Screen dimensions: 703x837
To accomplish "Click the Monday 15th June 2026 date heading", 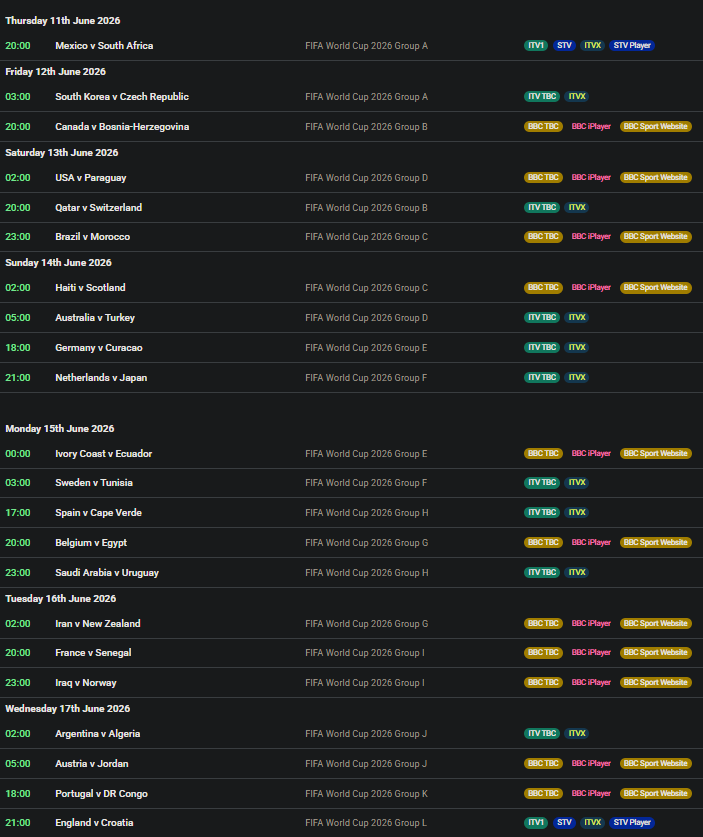I will 60,429.
